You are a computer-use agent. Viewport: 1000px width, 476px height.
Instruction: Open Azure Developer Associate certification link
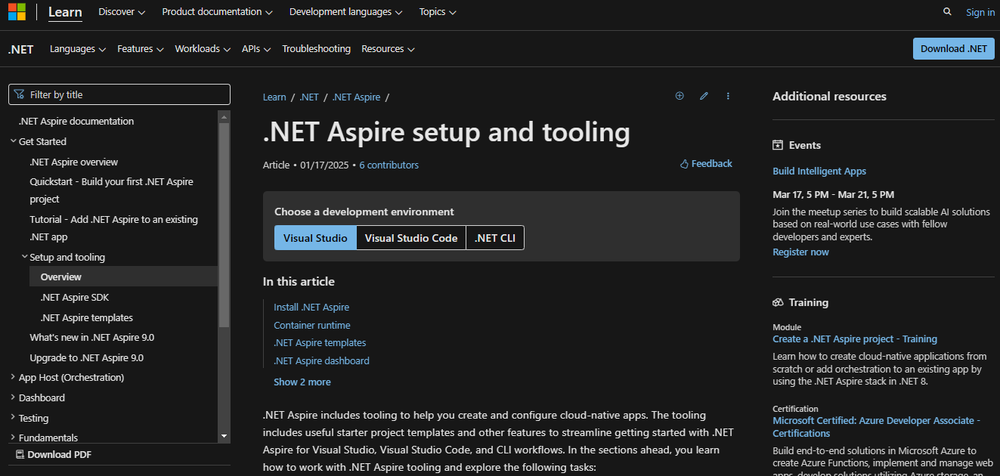[x=874, y=427]
